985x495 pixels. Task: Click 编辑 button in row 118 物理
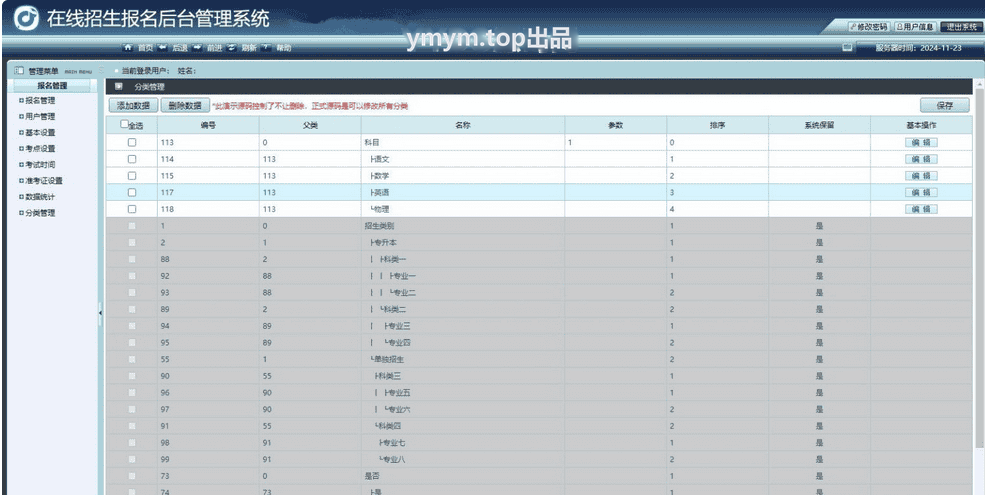pos(921,209)
